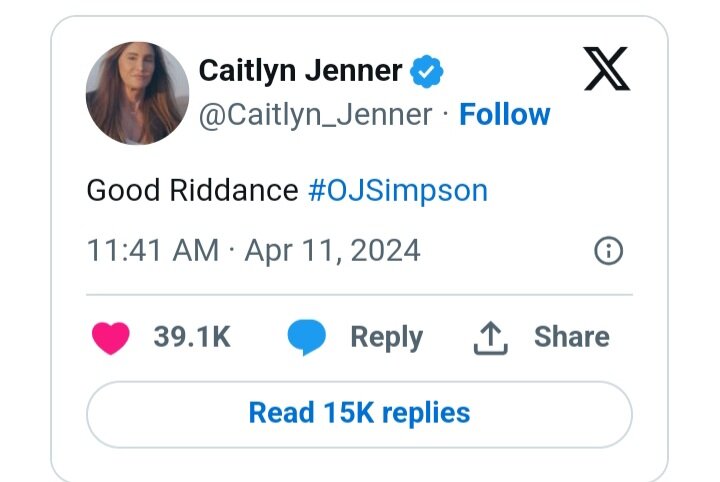Viewport: 720px width, 482px height.
Task: Click the 39.1K likes count
Action: coord(192,336)
